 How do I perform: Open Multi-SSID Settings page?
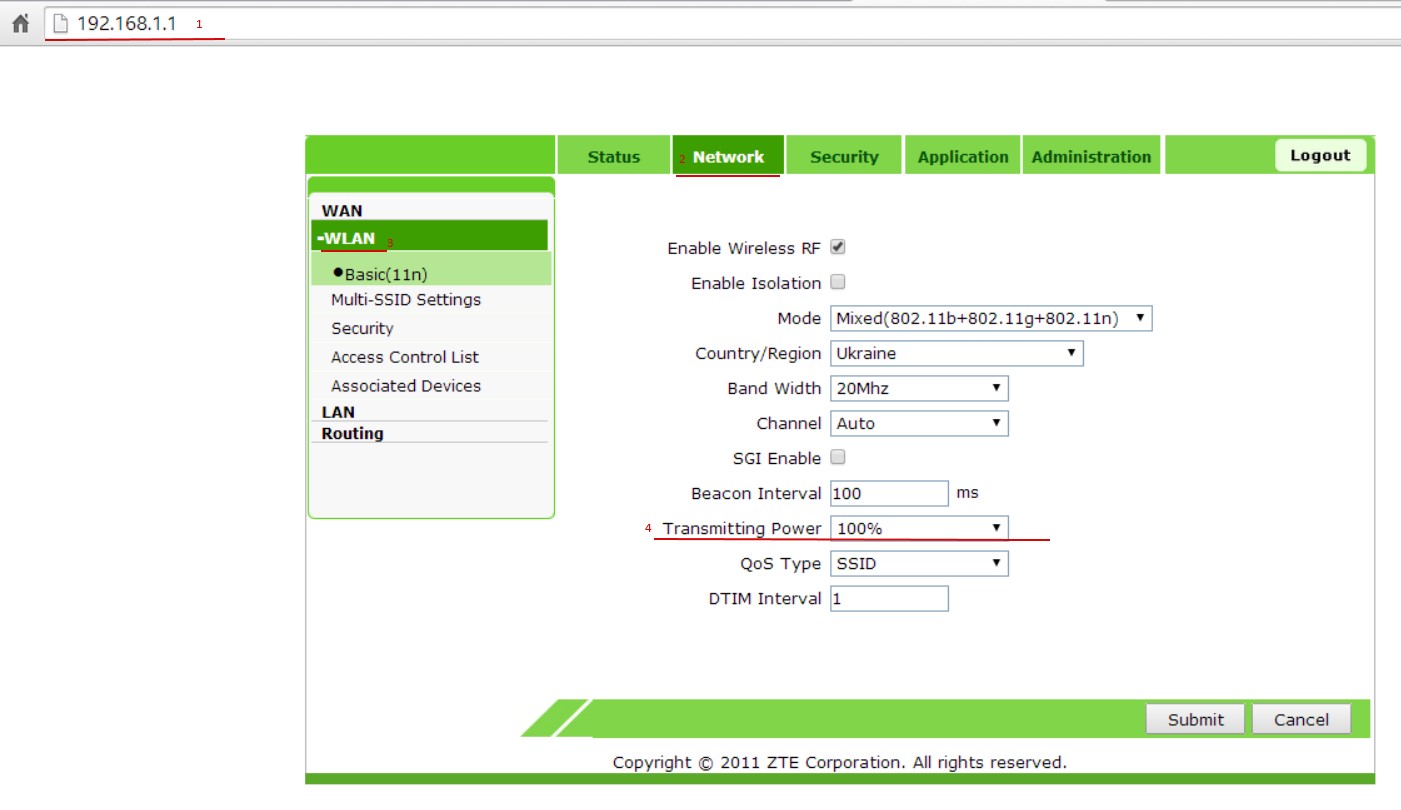[406, 300]
